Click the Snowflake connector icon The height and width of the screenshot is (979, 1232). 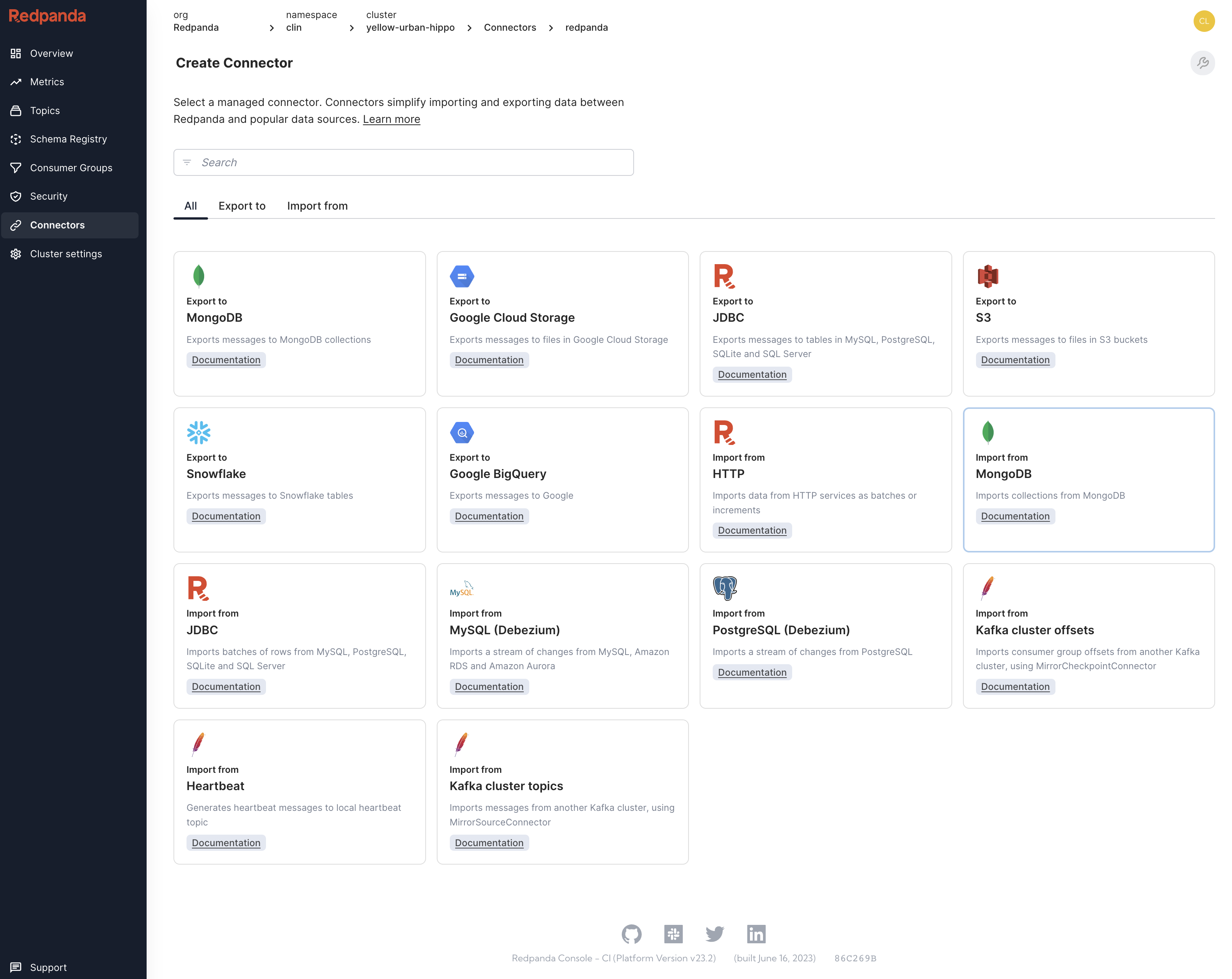pos(198,433)
